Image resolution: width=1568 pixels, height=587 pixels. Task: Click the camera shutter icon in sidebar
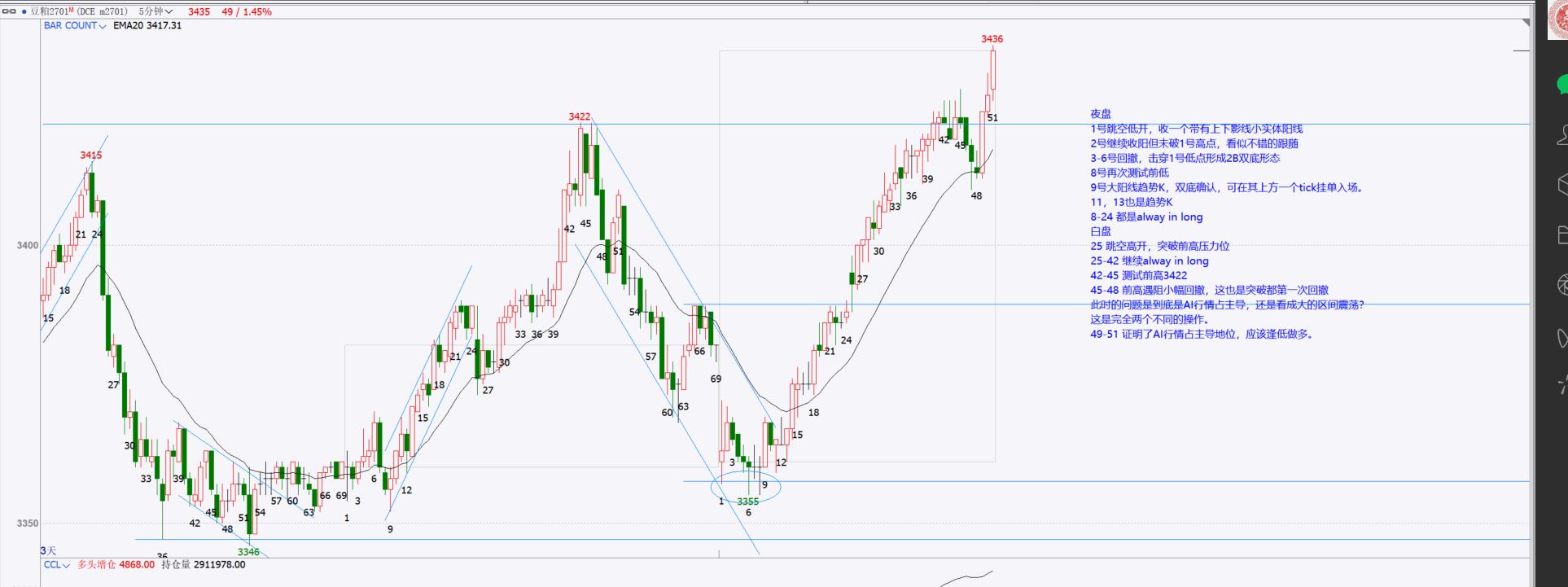tap(1562, 285)
